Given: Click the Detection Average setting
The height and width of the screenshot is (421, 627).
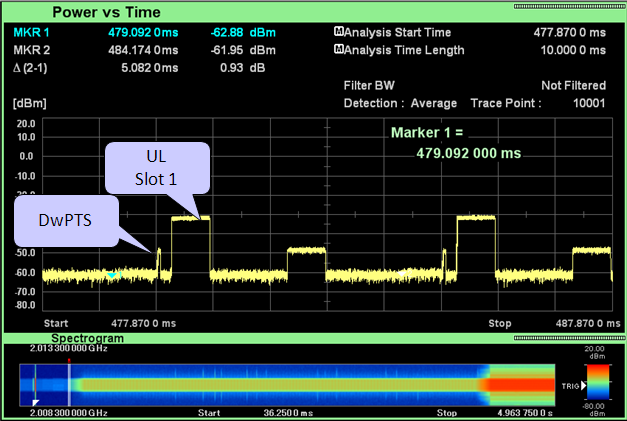Looking at the screenshot, I should pos(400,103).
